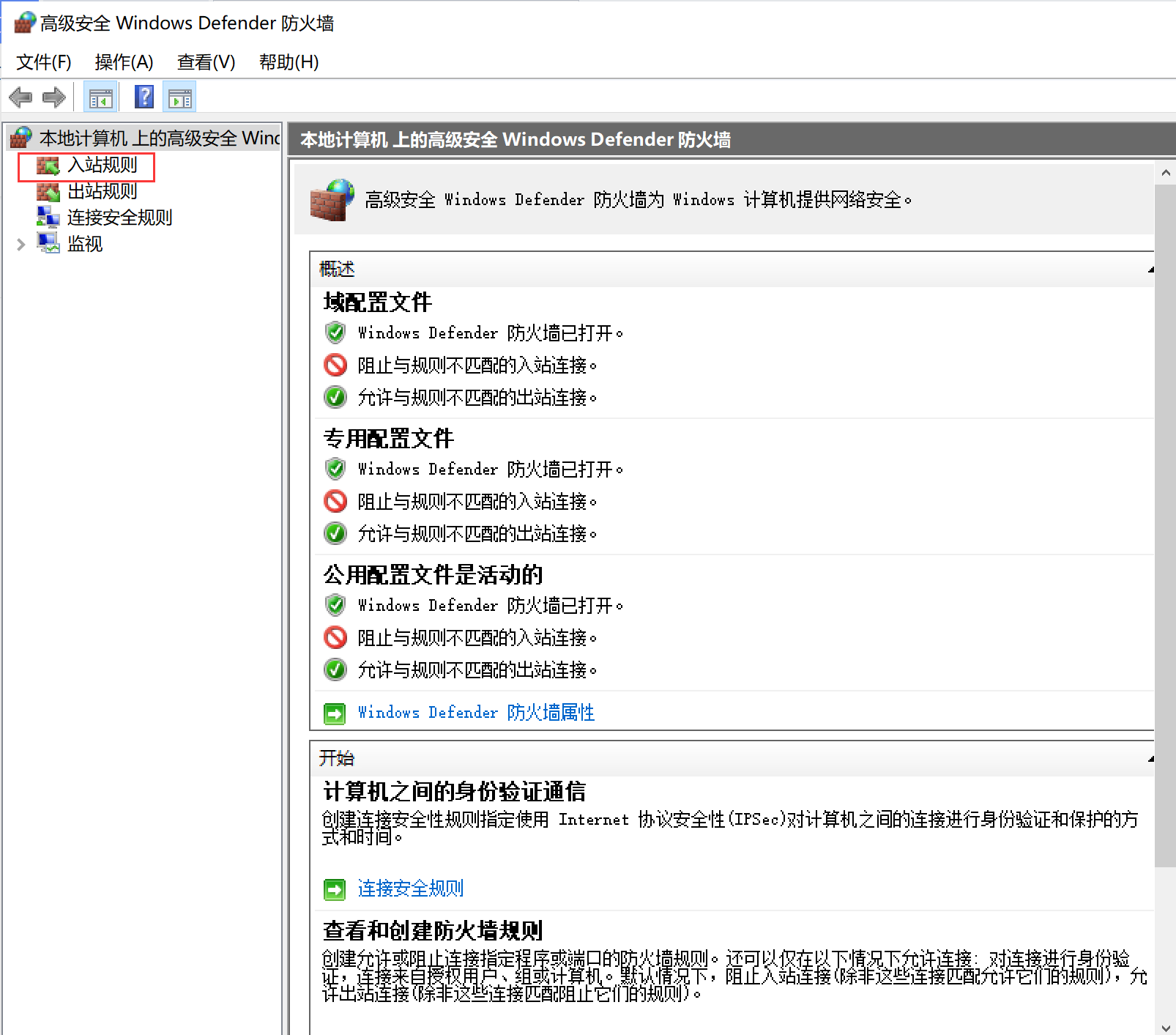Expand the 监视 node chevron

coord(21,245)
